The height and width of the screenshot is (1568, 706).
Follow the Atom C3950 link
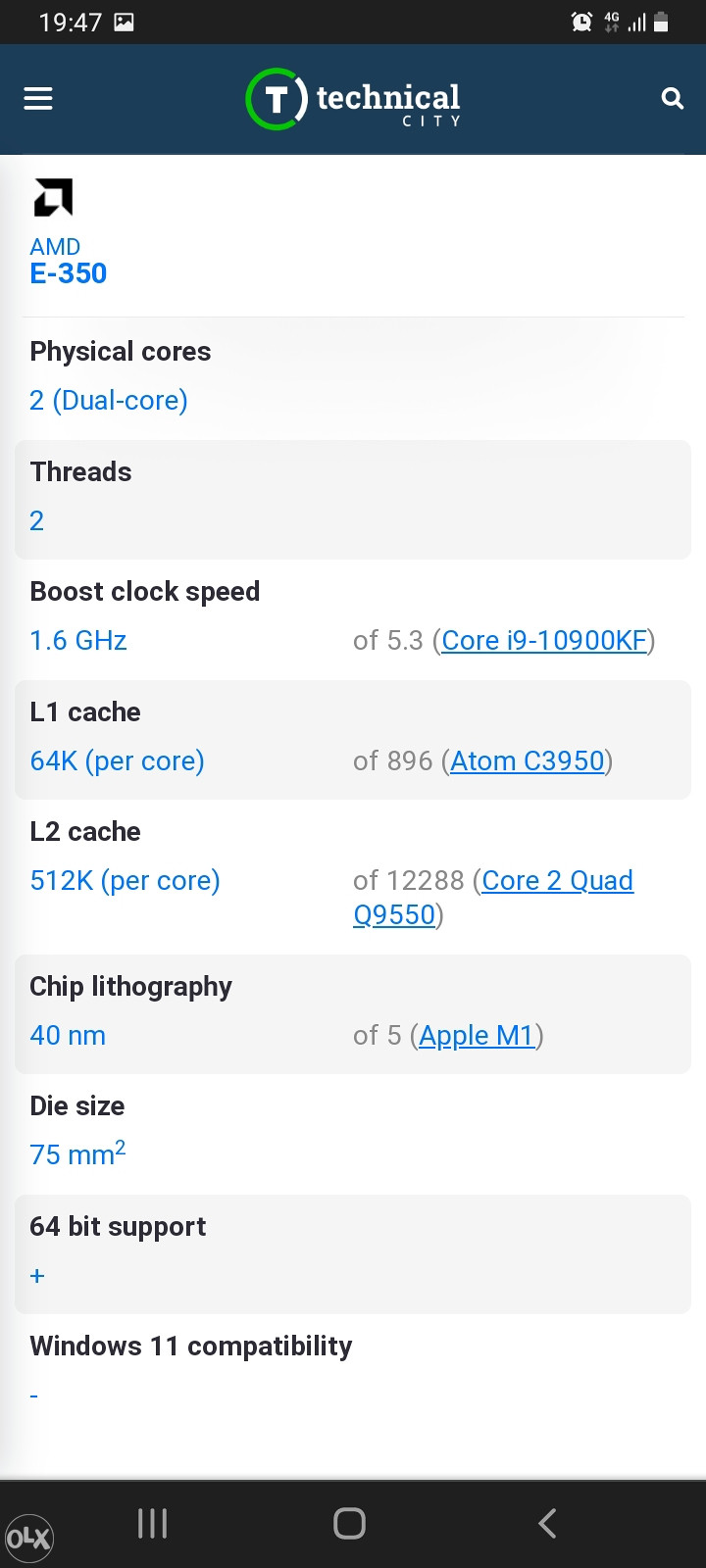pos(528,761)
